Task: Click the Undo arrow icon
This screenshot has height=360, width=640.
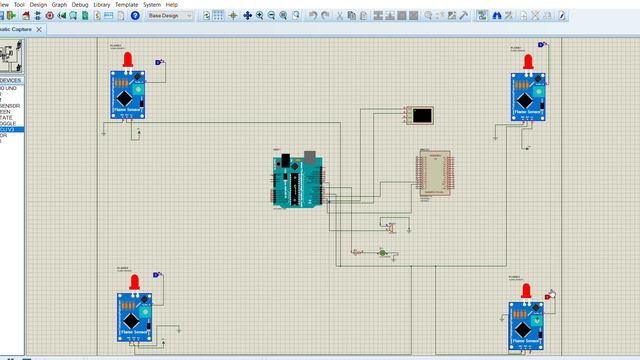Action: 313,16
